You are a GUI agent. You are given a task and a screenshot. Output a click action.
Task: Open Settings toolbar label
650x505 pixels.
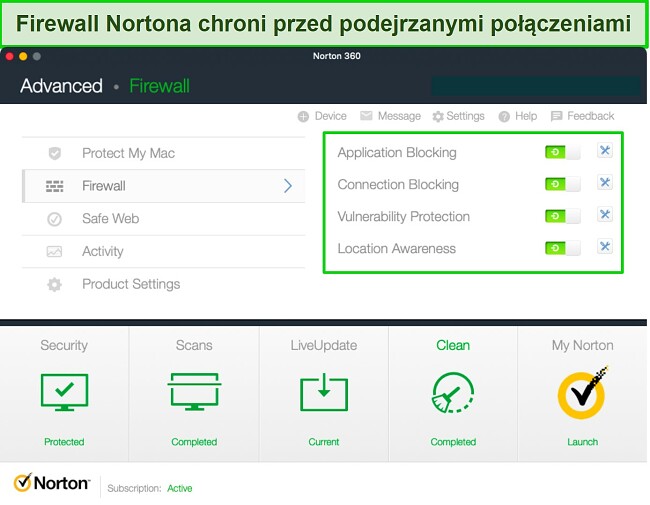click(465, 116)
